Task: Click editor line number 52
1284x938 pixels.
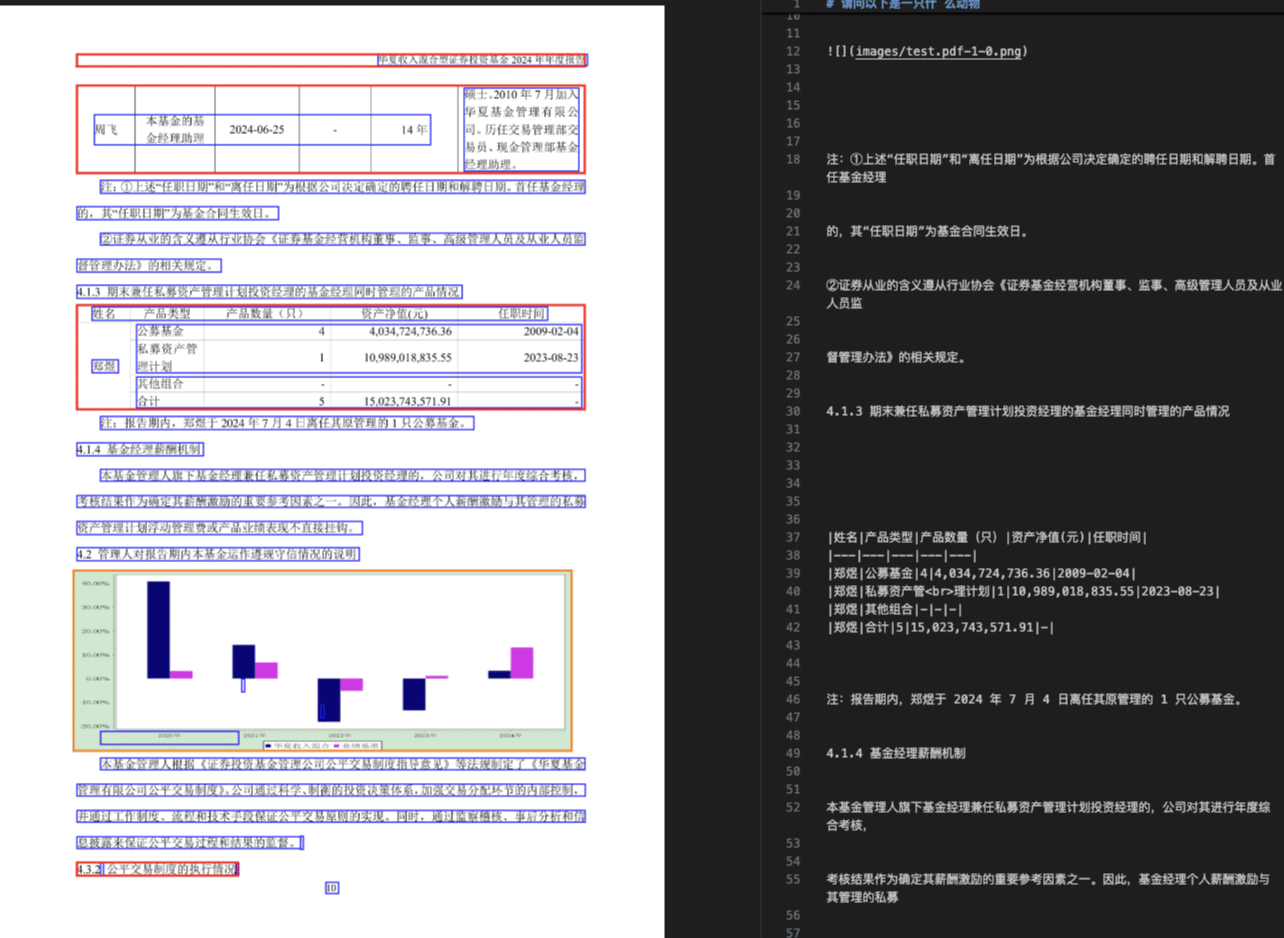Action: pos(793,807)
